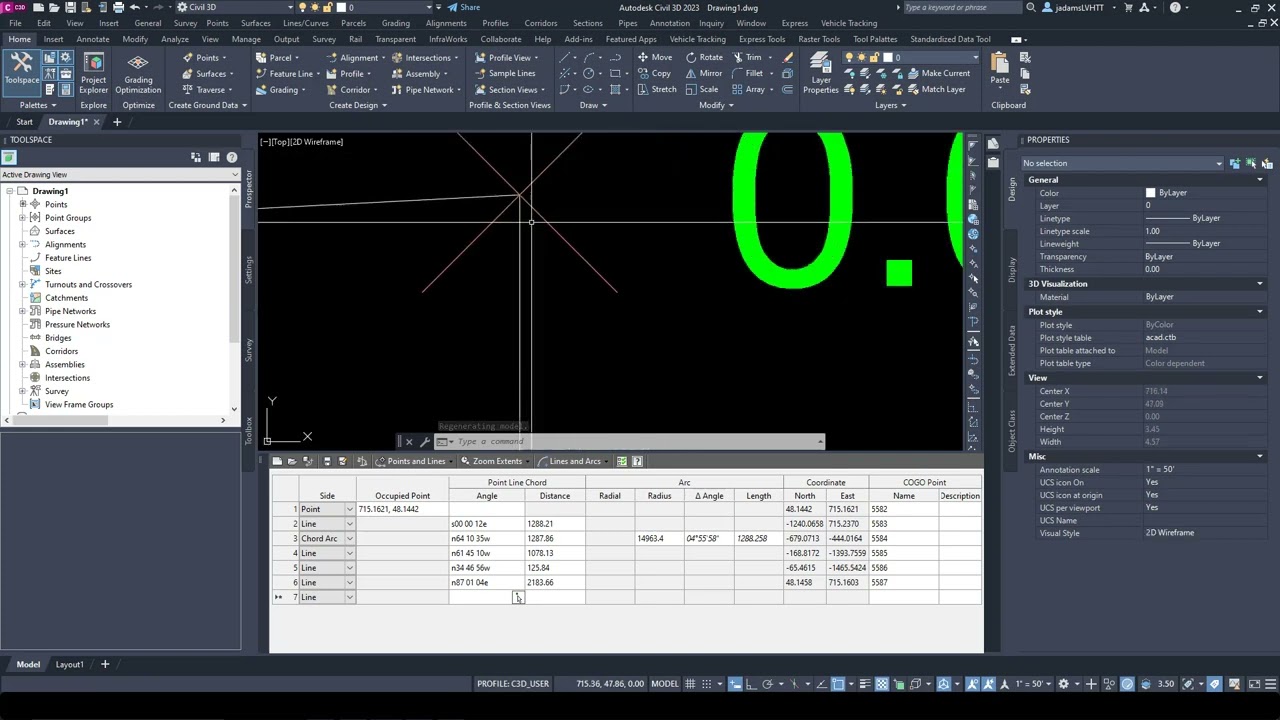Click Make Current layer tool
1280x720 pixels.
click(x=937, y=73)
